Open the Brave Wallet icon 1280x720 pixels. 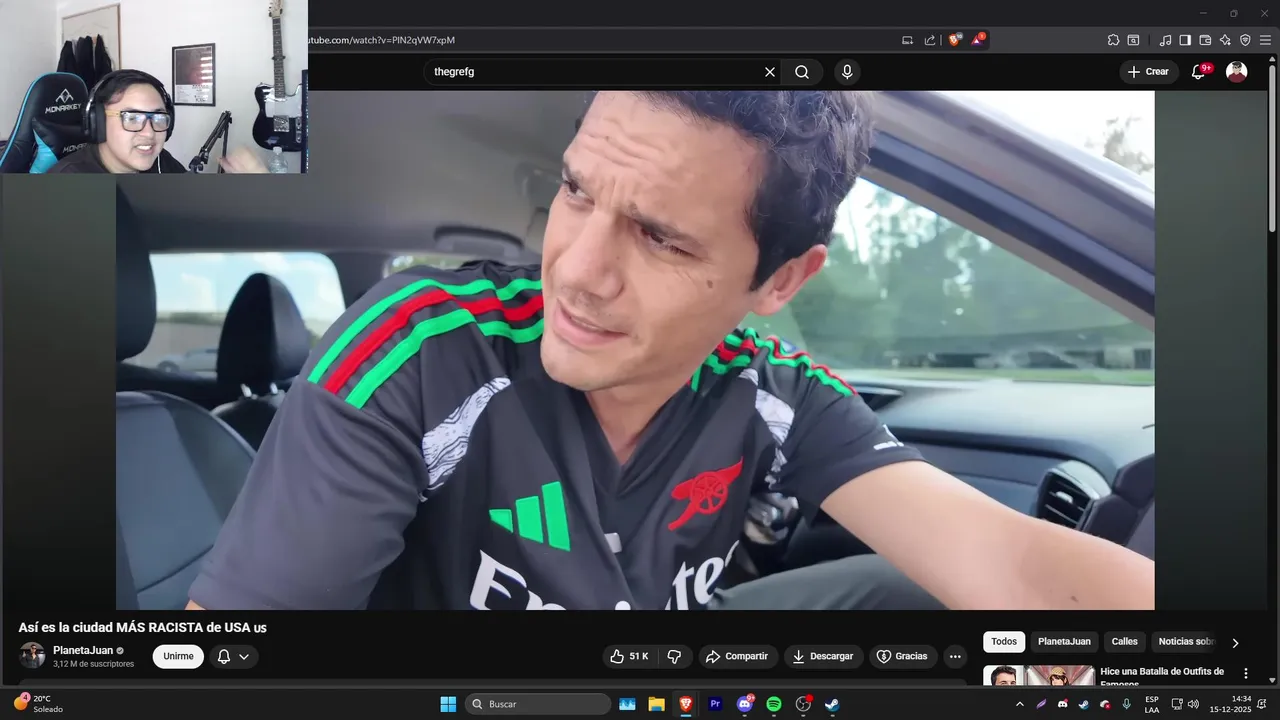[x=1205, y=40]
